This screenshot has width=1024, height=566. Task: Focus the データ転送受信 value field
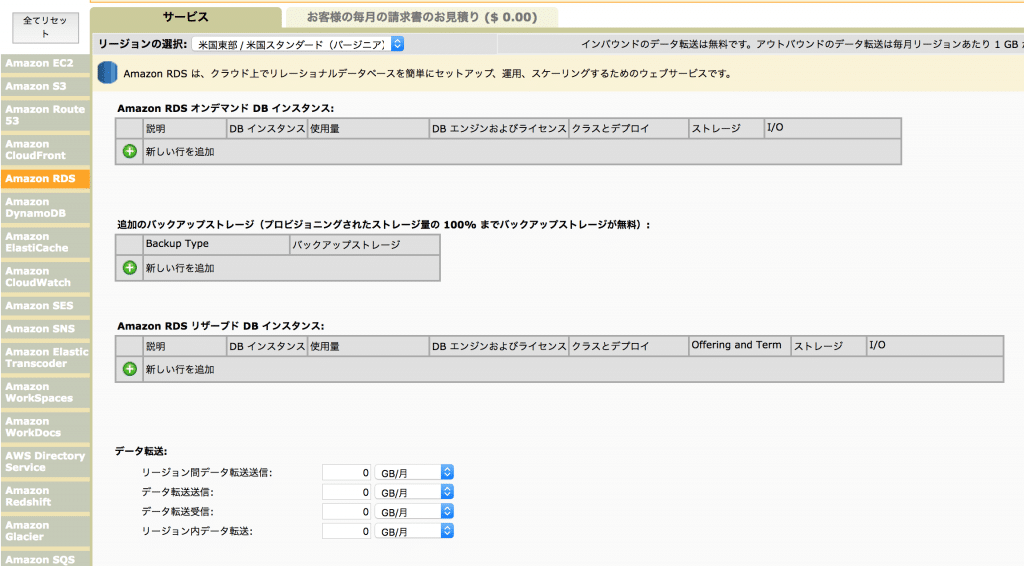pyautogui.click(x=347, y=512)
